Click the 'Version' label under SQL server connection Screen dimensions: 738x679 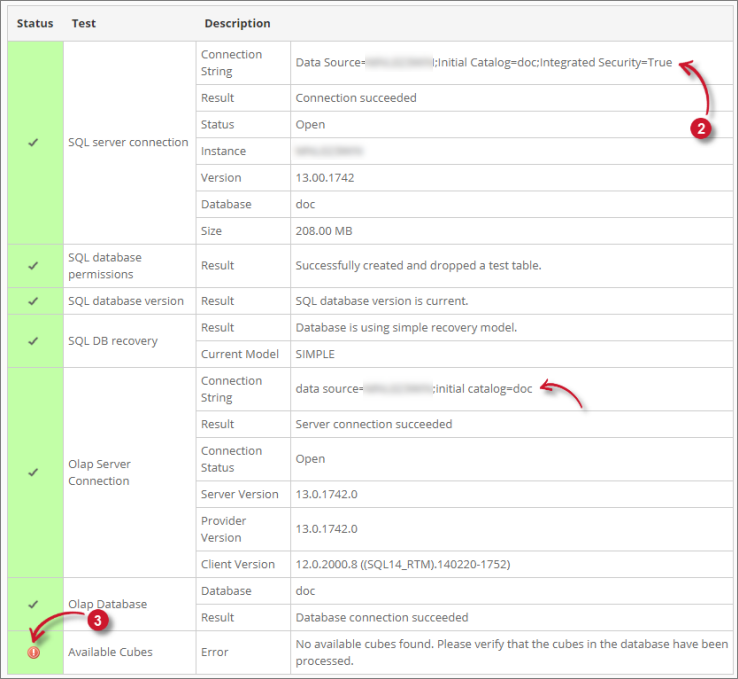[221, 178]
